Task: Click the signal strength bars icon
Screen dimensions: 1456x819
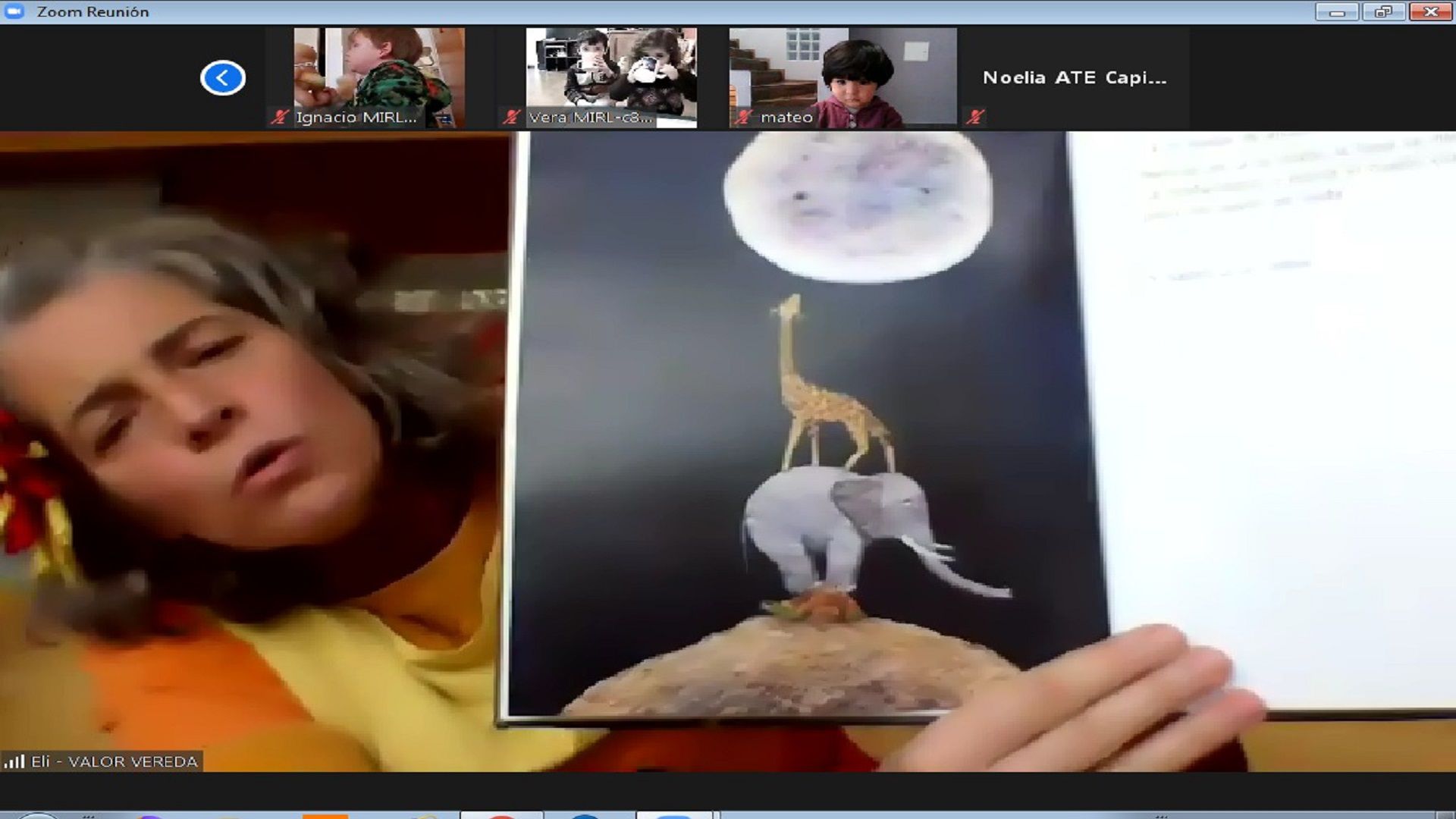Action: [x=14, y=761]
